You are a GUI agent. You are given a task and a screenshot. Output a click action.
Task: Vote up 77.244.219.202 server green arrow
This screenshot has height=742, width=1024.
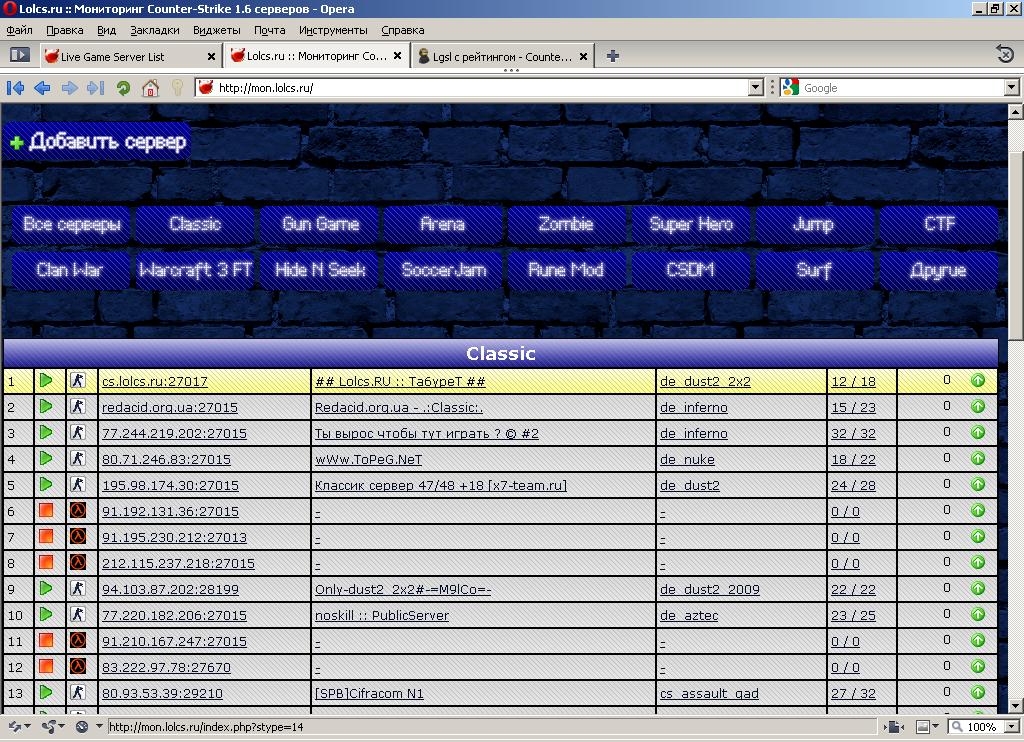click(x=978, y=432)
